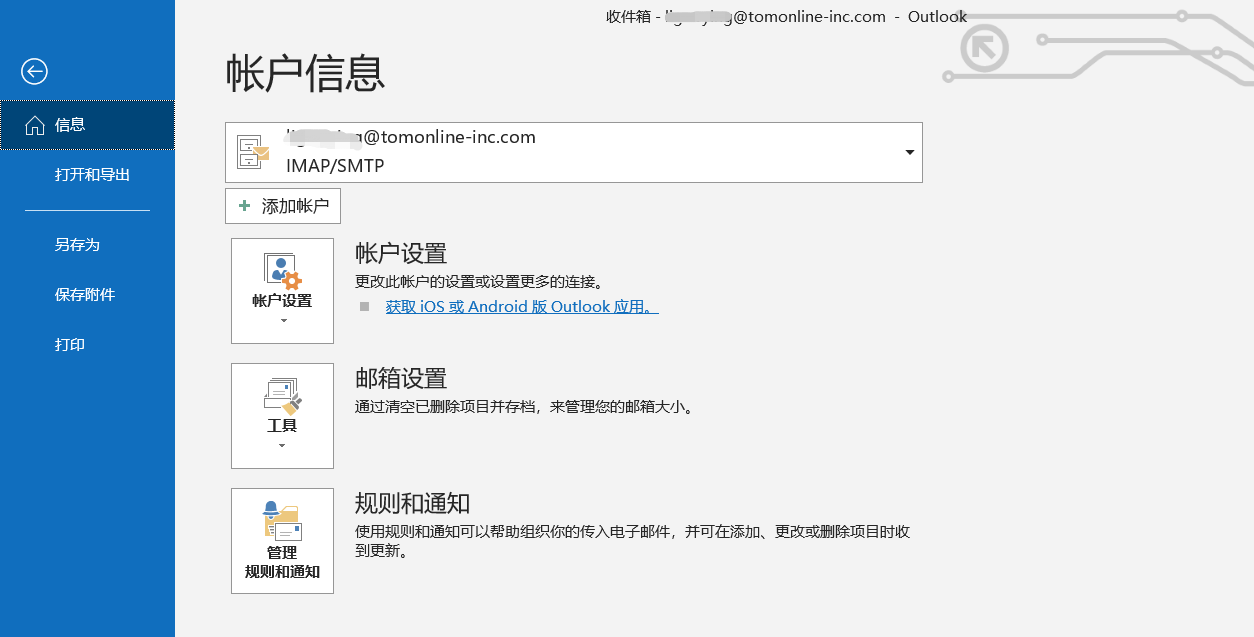Click the mailbox icon in the account selector
Image resolution: width=1254 pixels, height=637 pixels.
253,152
